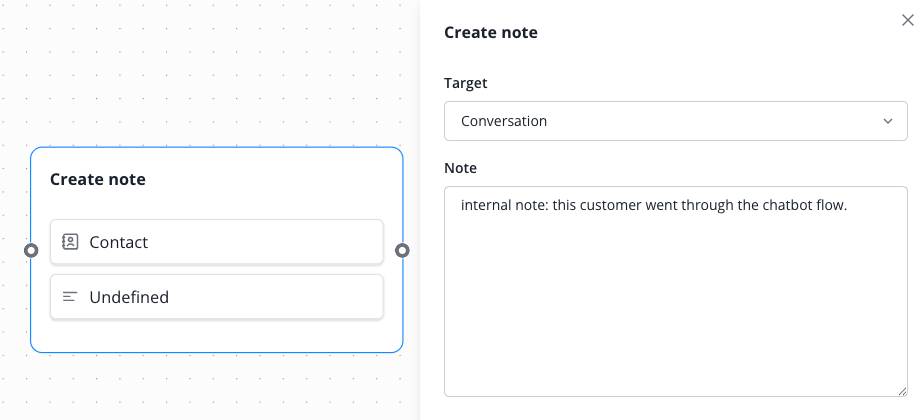Select the Undefined row in the node
The height and width of the screenshot is (420, 922).
click(x=216, y=297)
